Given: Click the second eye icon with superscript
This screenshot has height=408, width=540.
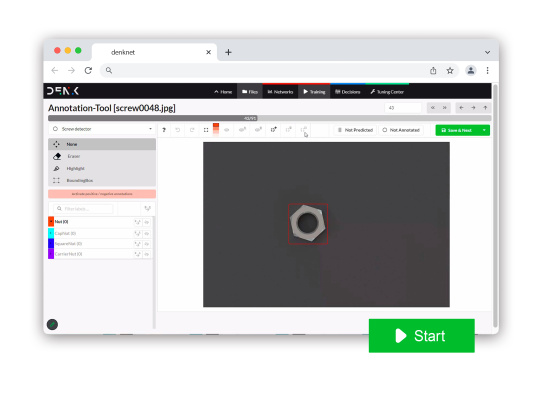Looking at the screenshot, I should [x=242, y=130].
